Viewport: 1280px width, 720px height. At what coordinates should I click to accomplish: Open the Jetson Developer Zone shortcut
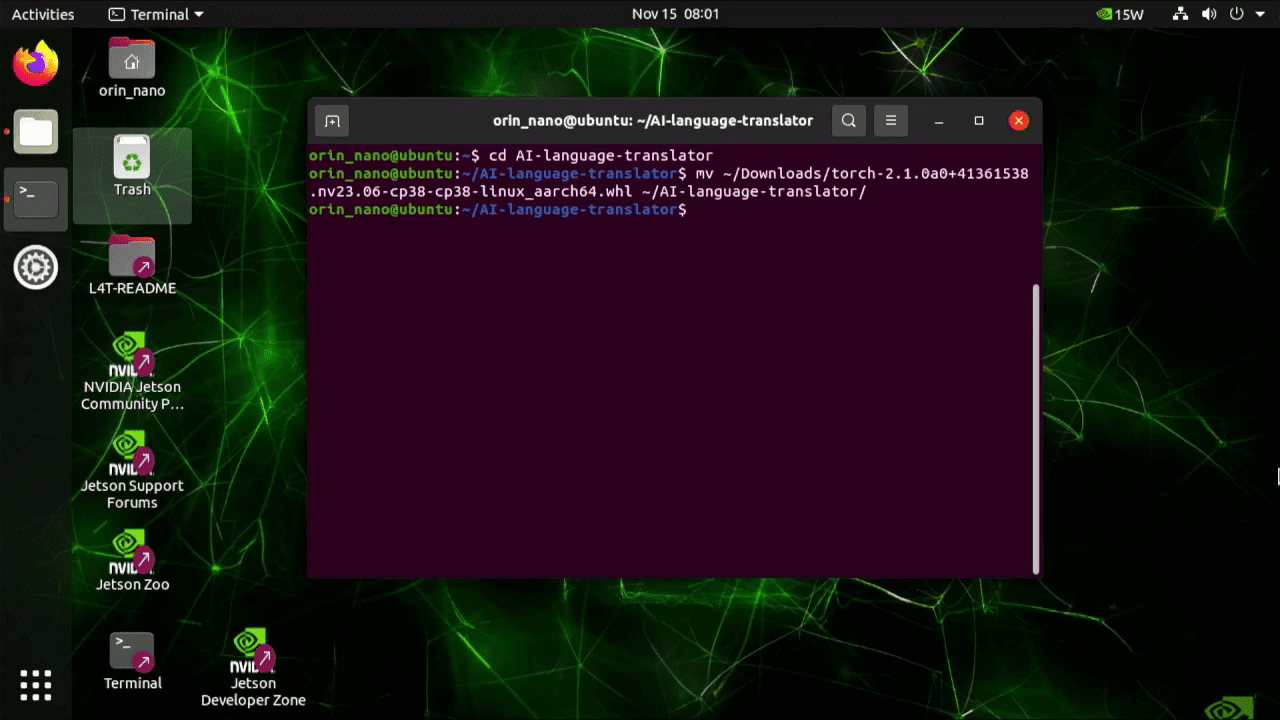pos(253,649)
